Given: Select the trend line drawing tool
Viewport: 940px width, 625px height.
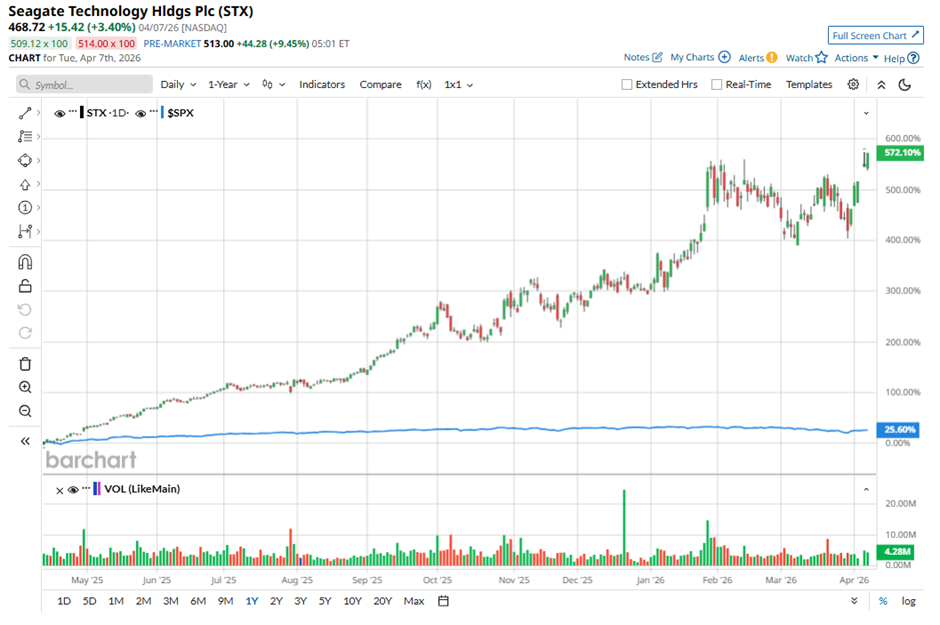Looking at the screenshot, I should click(x=25, y=113).
